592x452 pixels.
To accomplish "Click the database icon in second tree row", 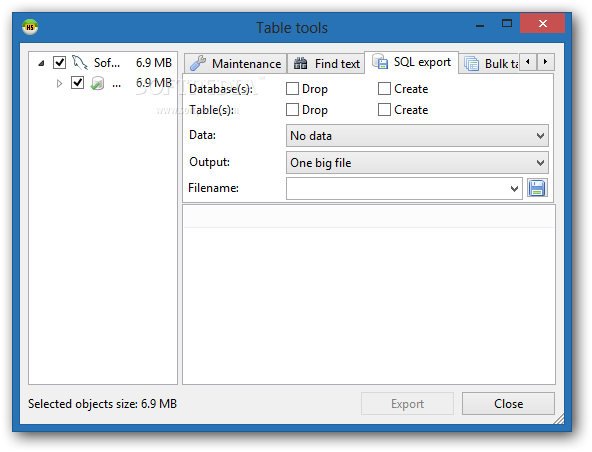I will [x=97, y=83].
